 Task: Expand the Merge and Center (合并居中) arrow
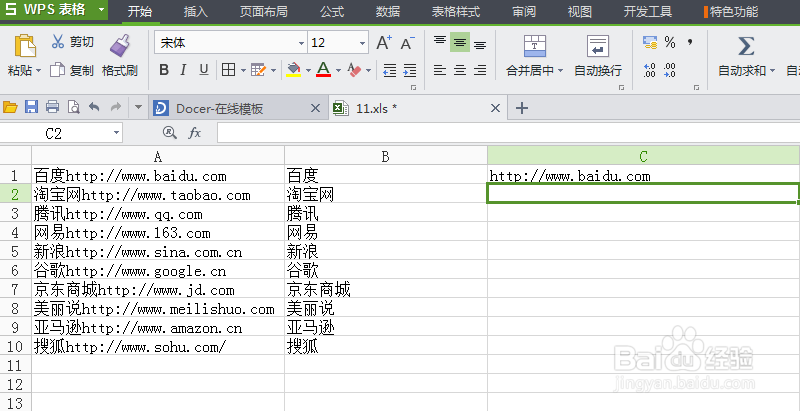(560, 70)
